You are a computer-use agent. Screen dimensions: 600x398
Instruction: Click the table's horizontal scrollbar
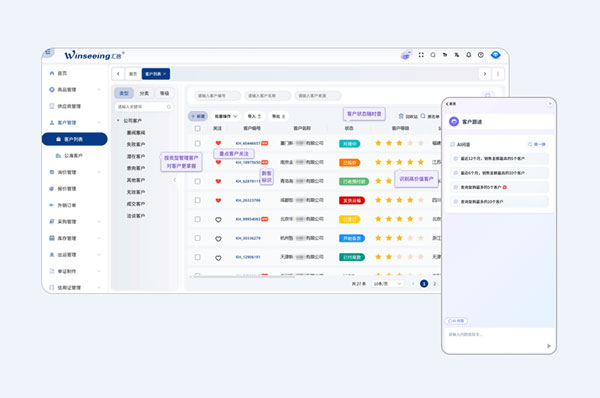243,276
